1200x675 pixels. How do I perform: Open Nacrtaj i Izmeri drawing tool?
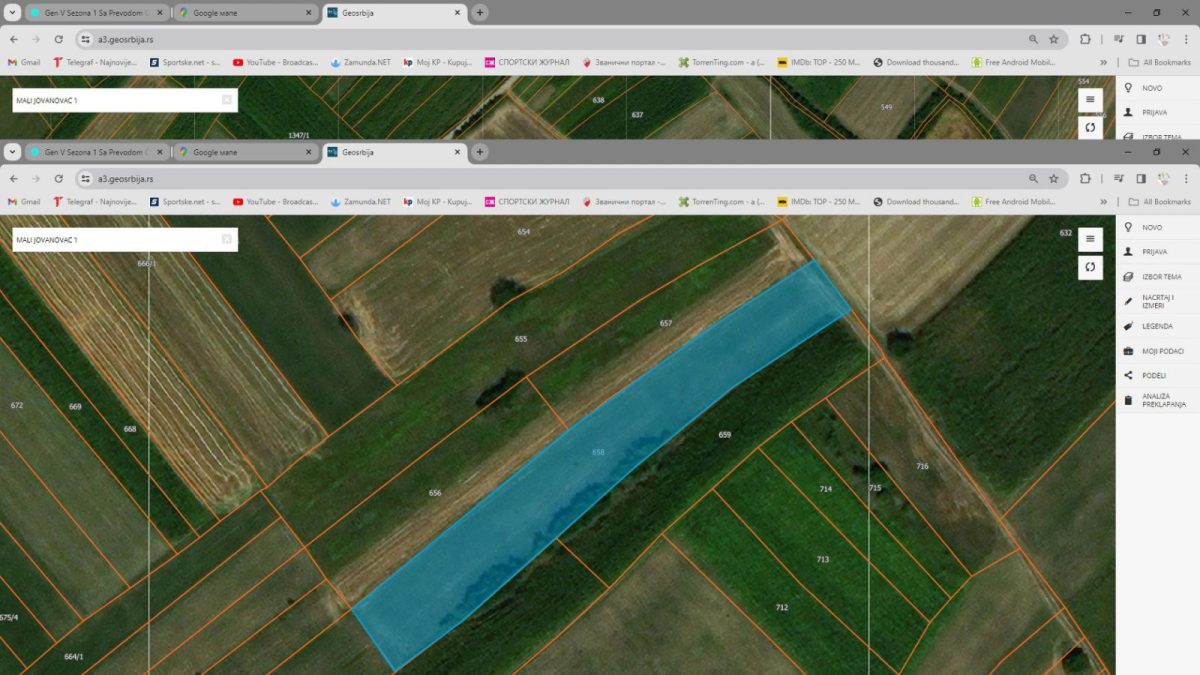pos(1157,301)
